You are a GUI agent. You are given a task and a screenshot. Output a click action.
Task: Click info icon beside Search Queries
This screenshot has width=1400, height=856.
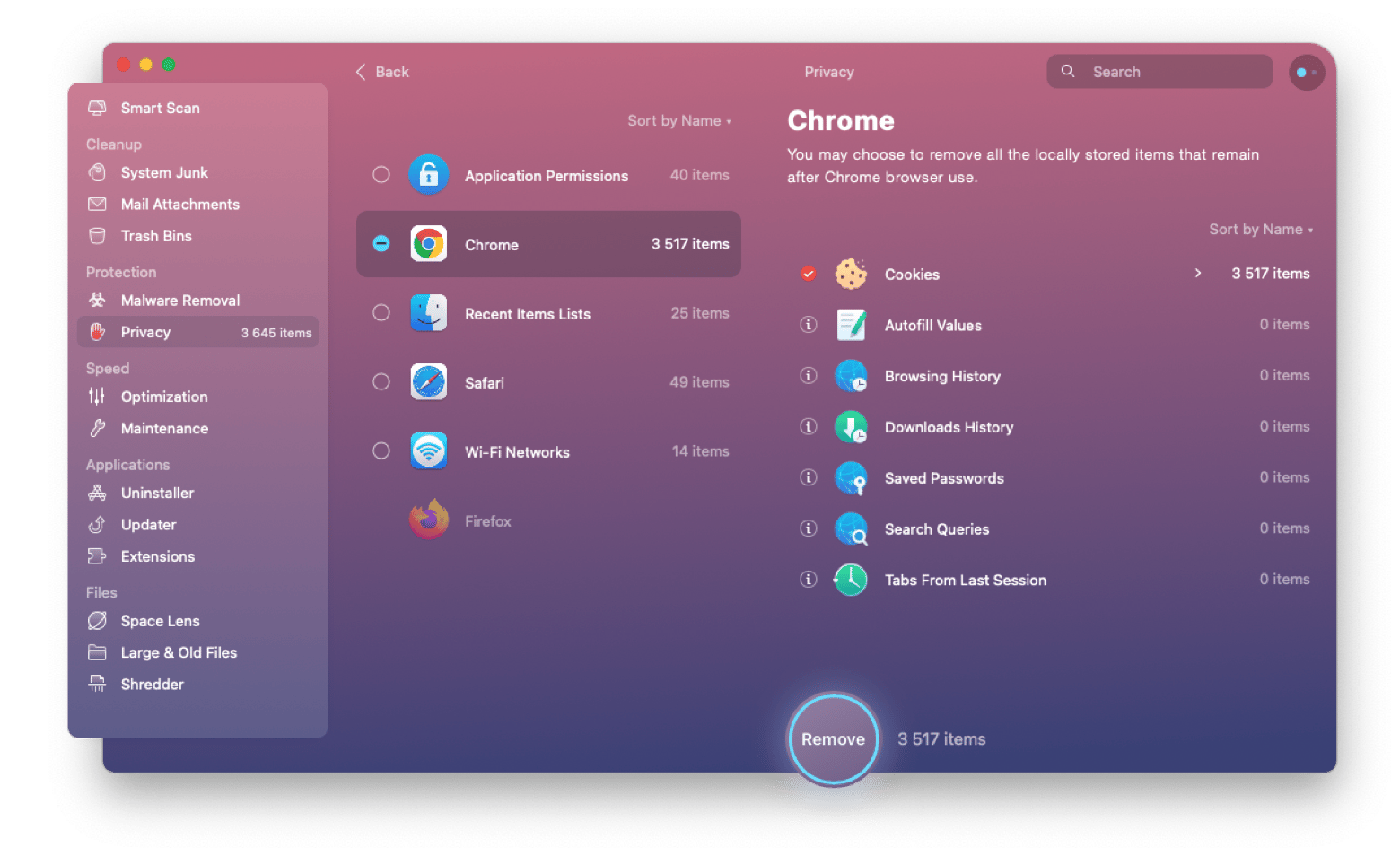809,529
